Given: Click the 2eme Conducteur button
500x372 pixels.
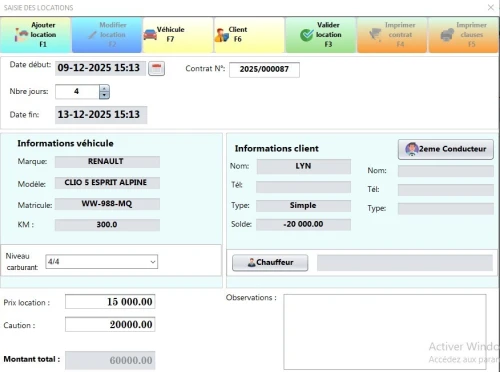Looking at the screenshot, I should tap(446, 149).
